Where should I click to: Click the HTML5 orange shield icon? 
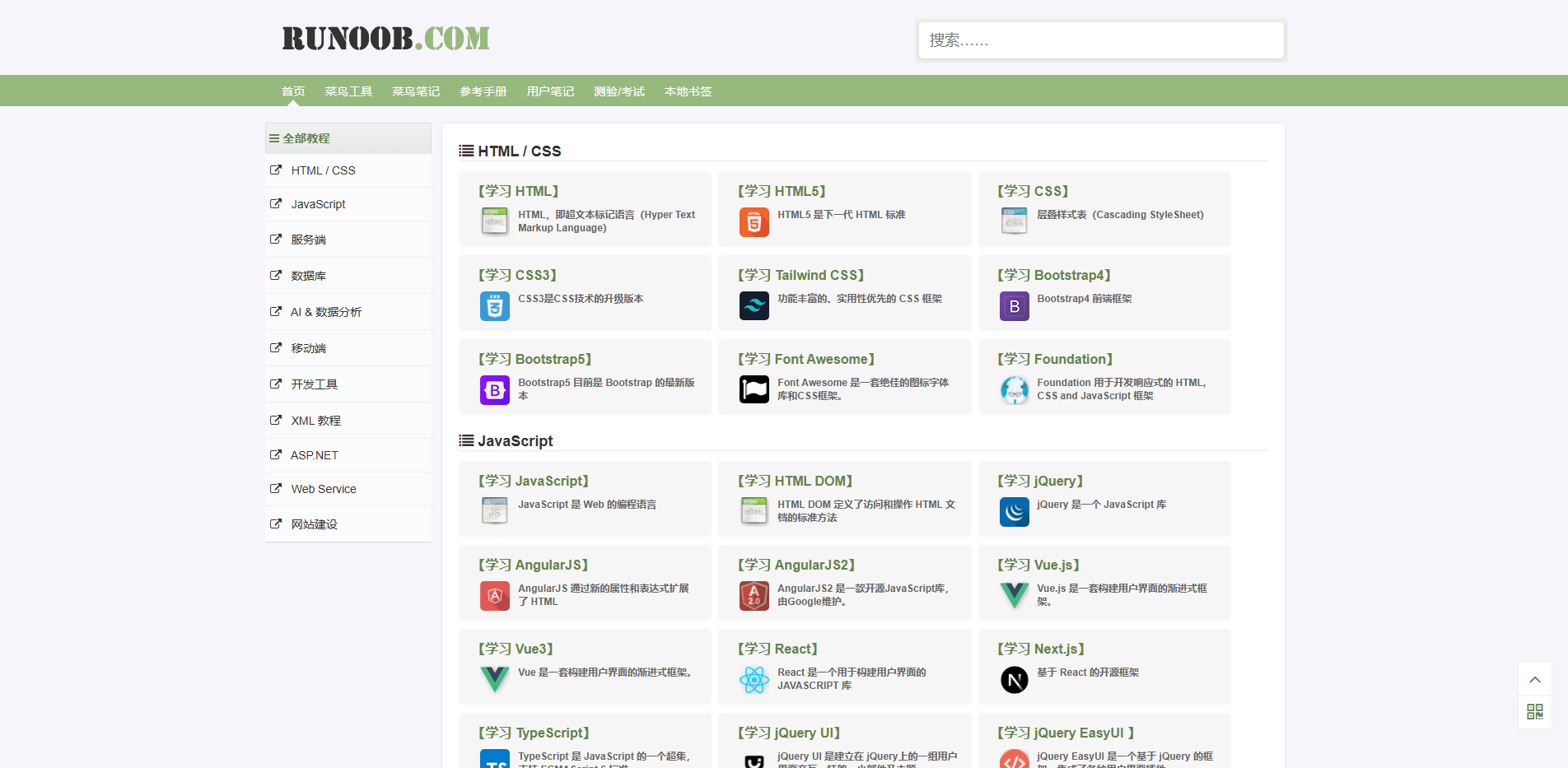click(754, 222)
